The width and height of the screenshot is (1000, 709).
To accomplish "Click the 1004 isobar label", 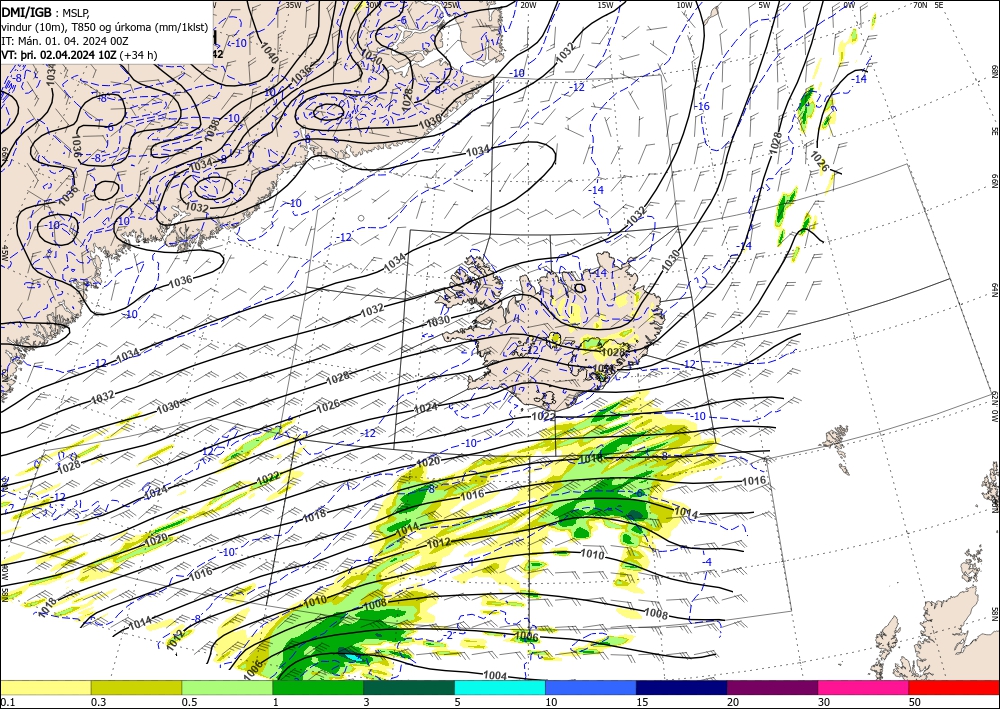I will click(495, 675).
